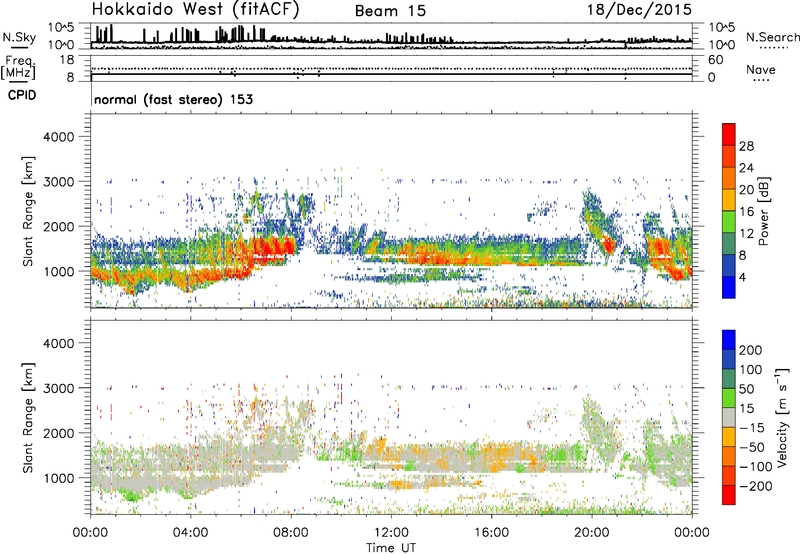Pick the blue segment of the velocity colorbar above 200

pos(729,340)
